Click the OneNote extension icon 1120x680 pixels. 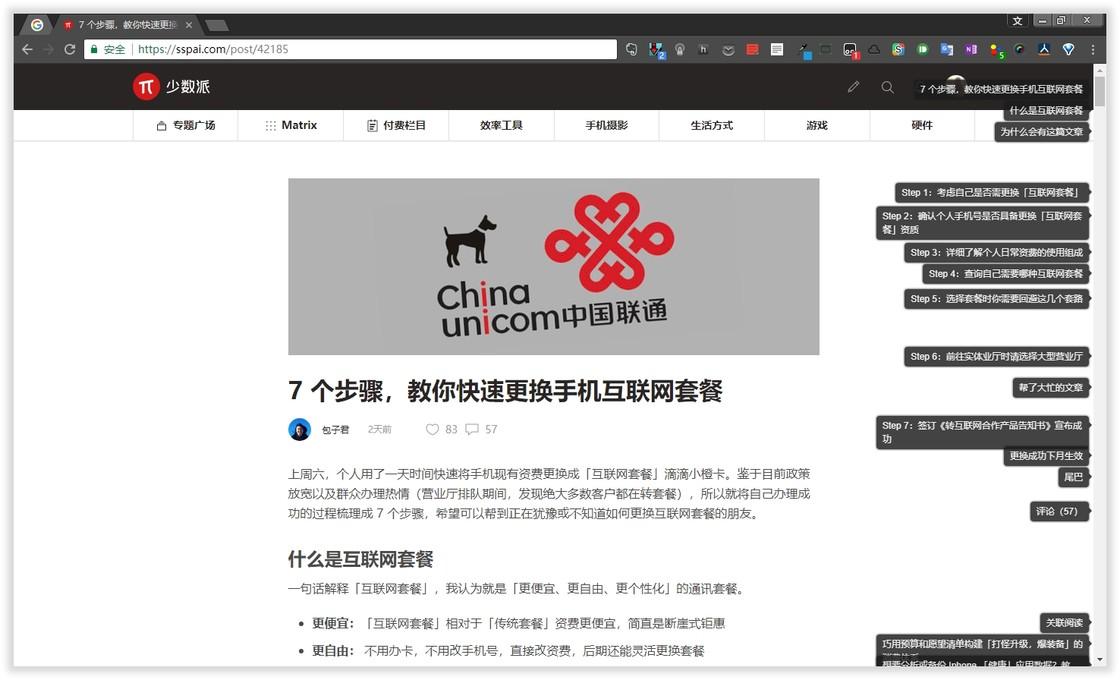point(970,49)
